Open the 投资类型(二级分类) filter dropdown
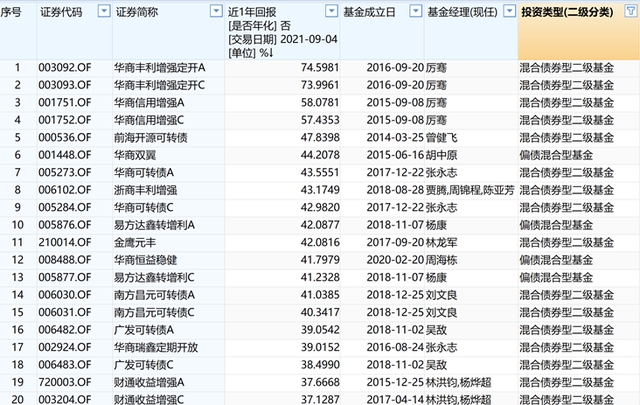 click(x=631, y=10)
